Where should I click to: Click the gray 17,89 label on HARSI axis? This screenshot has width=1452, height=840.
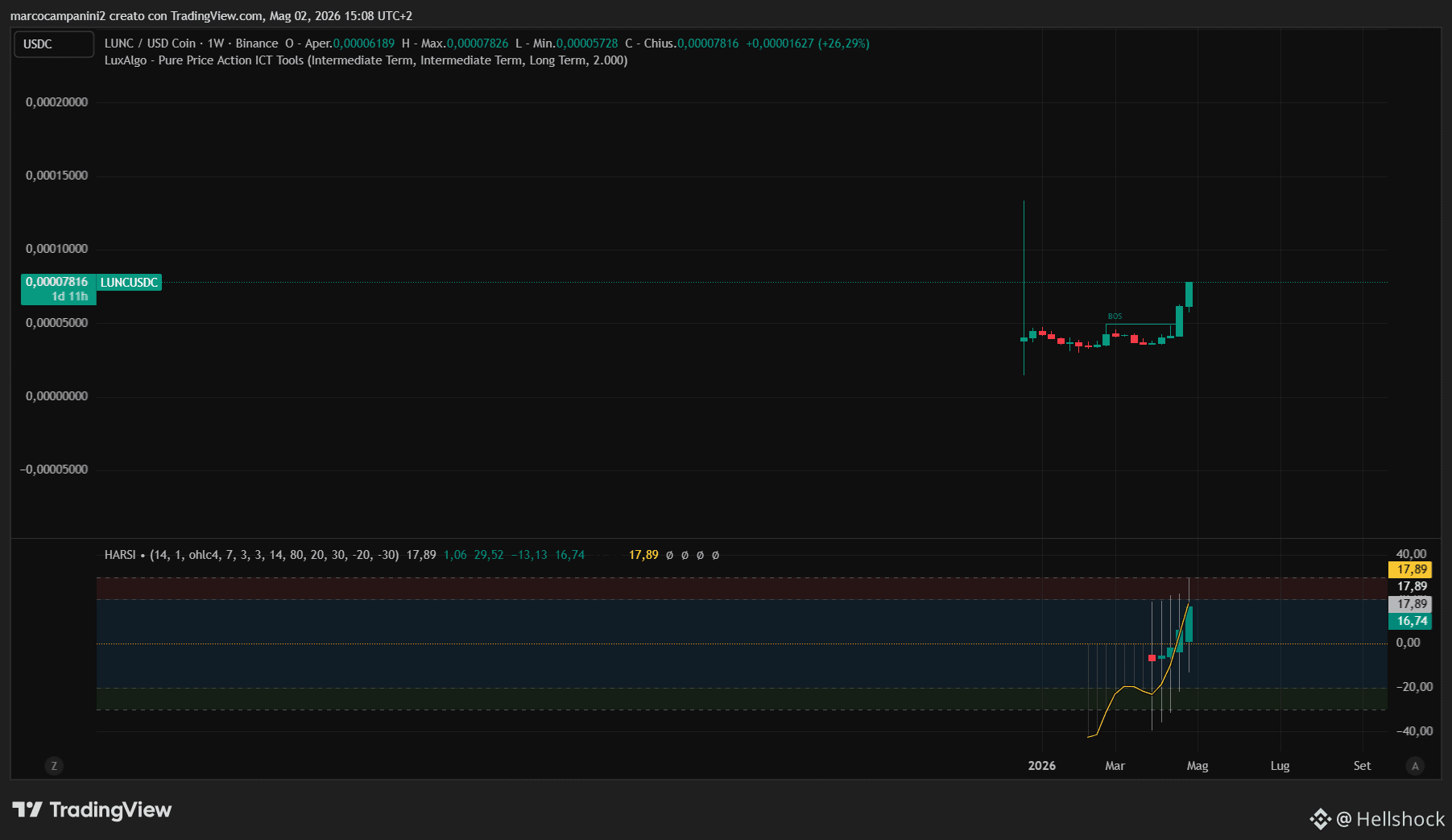pos(1410,604)
